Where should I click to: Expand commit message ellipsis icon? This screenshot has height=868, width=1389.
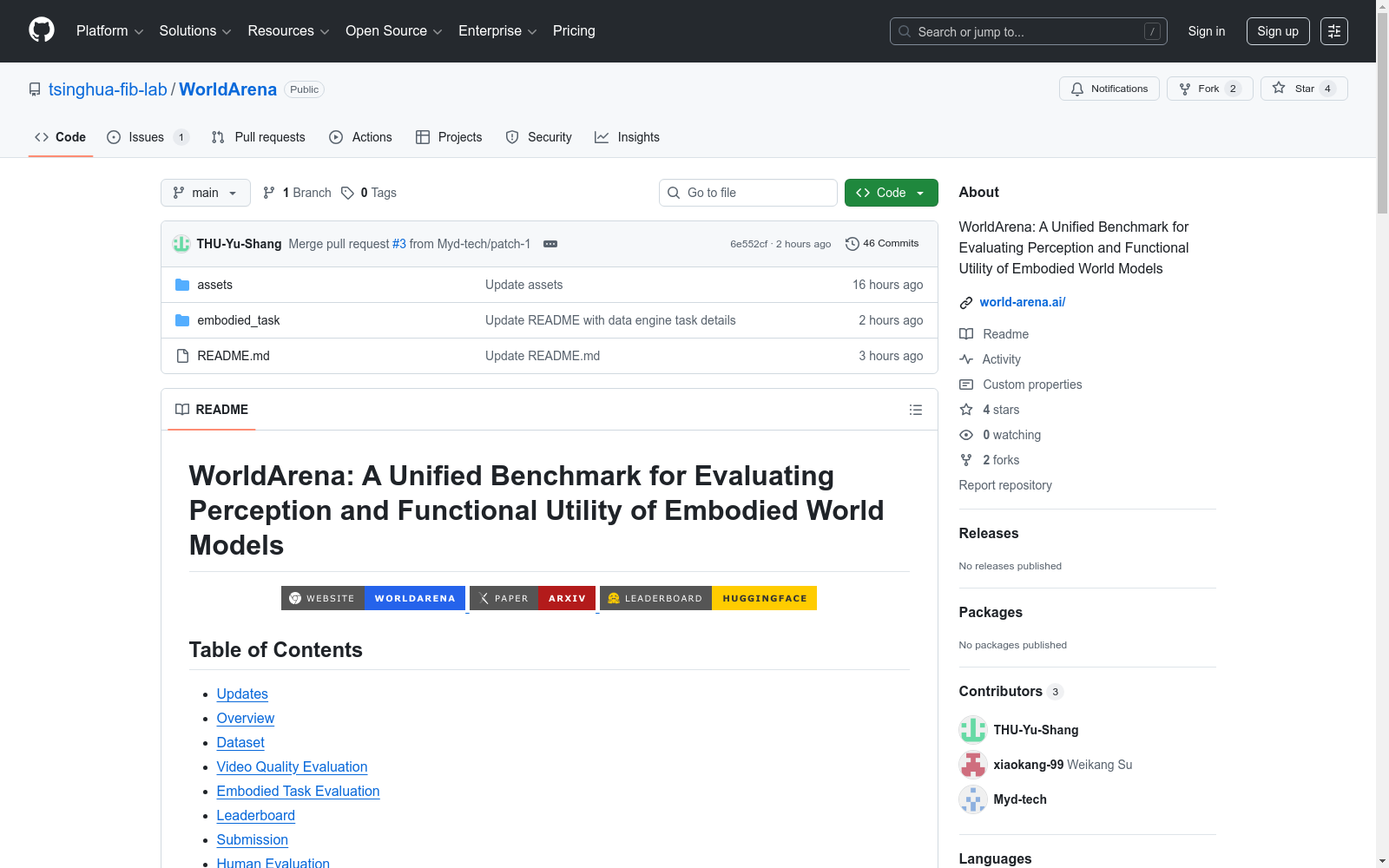550,244
